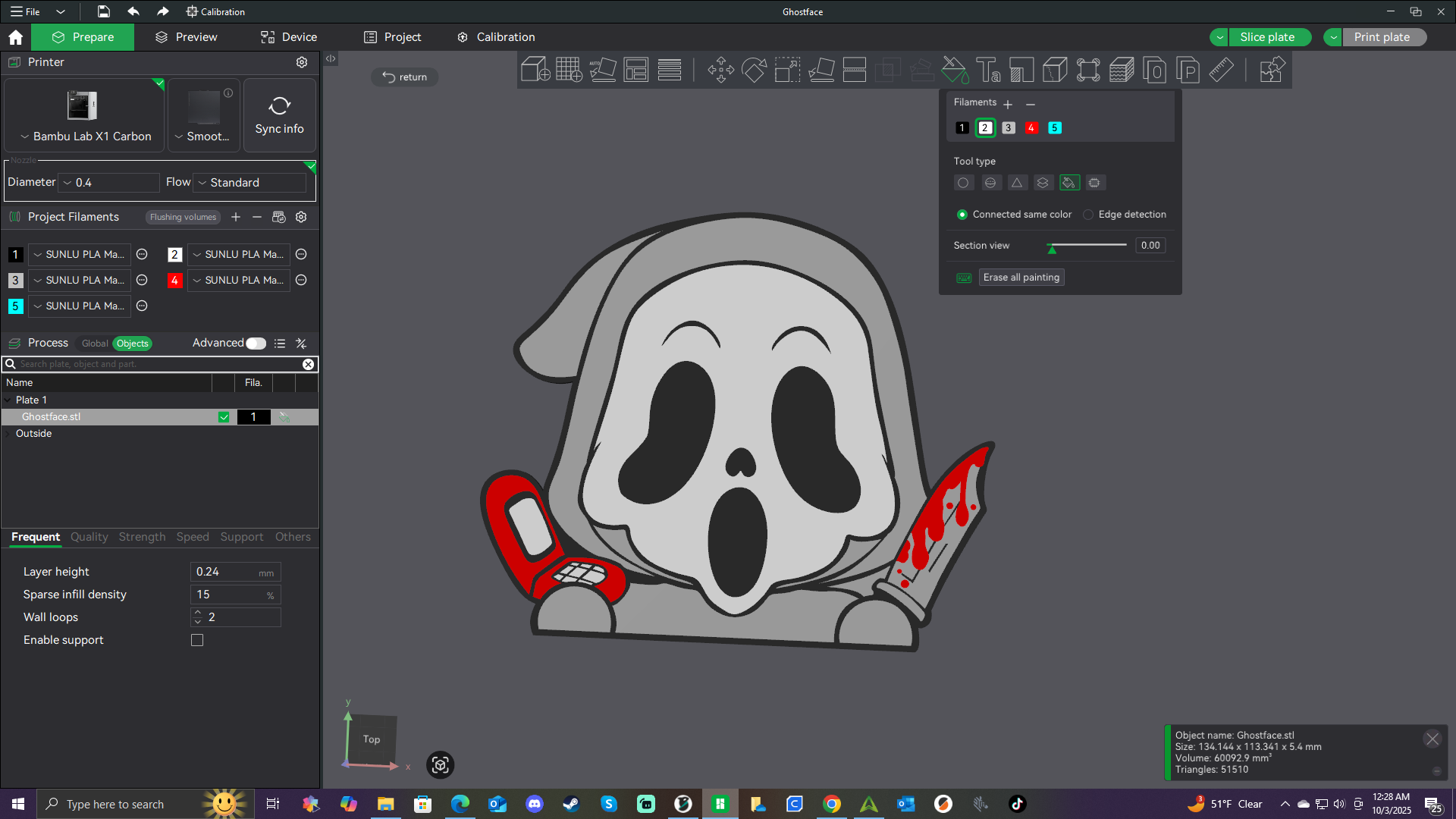Switch to the Project tab
The image size is (1456, 819).
393,37
